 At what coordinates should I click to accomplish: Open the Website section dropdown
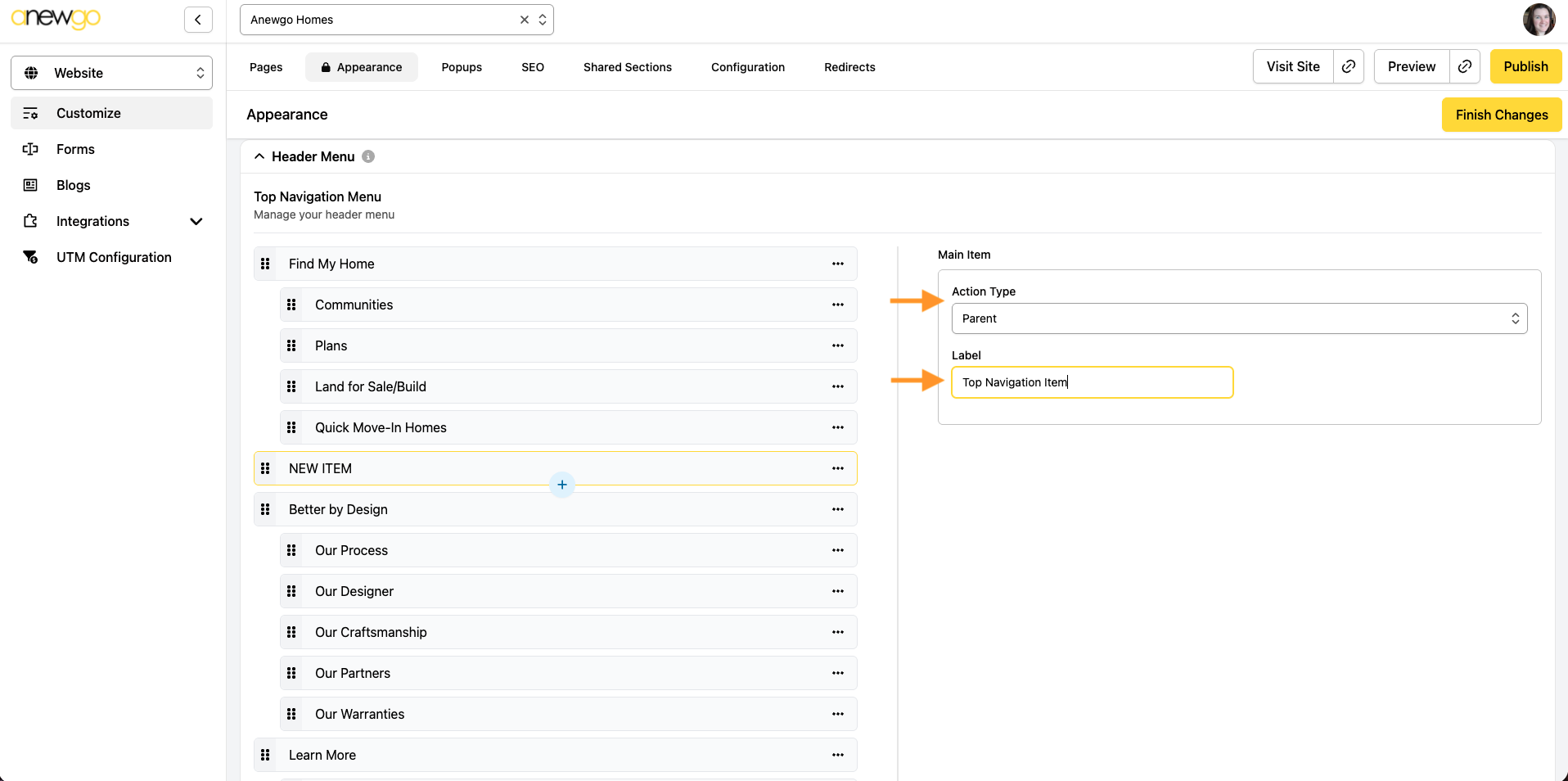pos(111,73)
